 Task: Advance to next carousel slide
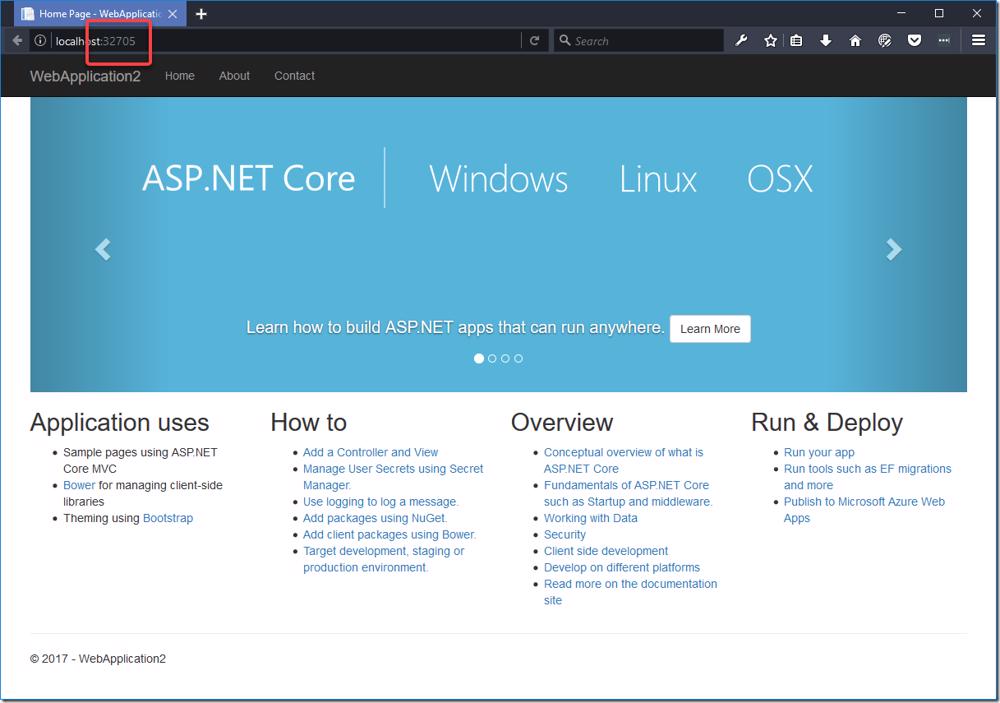coord(894,249)
